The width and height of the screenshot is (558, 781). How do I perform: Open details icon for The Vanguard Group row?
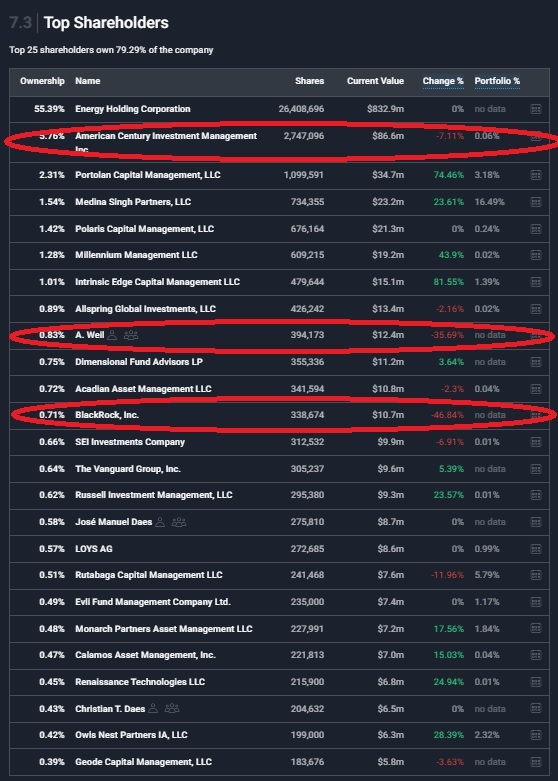point(536,469)
